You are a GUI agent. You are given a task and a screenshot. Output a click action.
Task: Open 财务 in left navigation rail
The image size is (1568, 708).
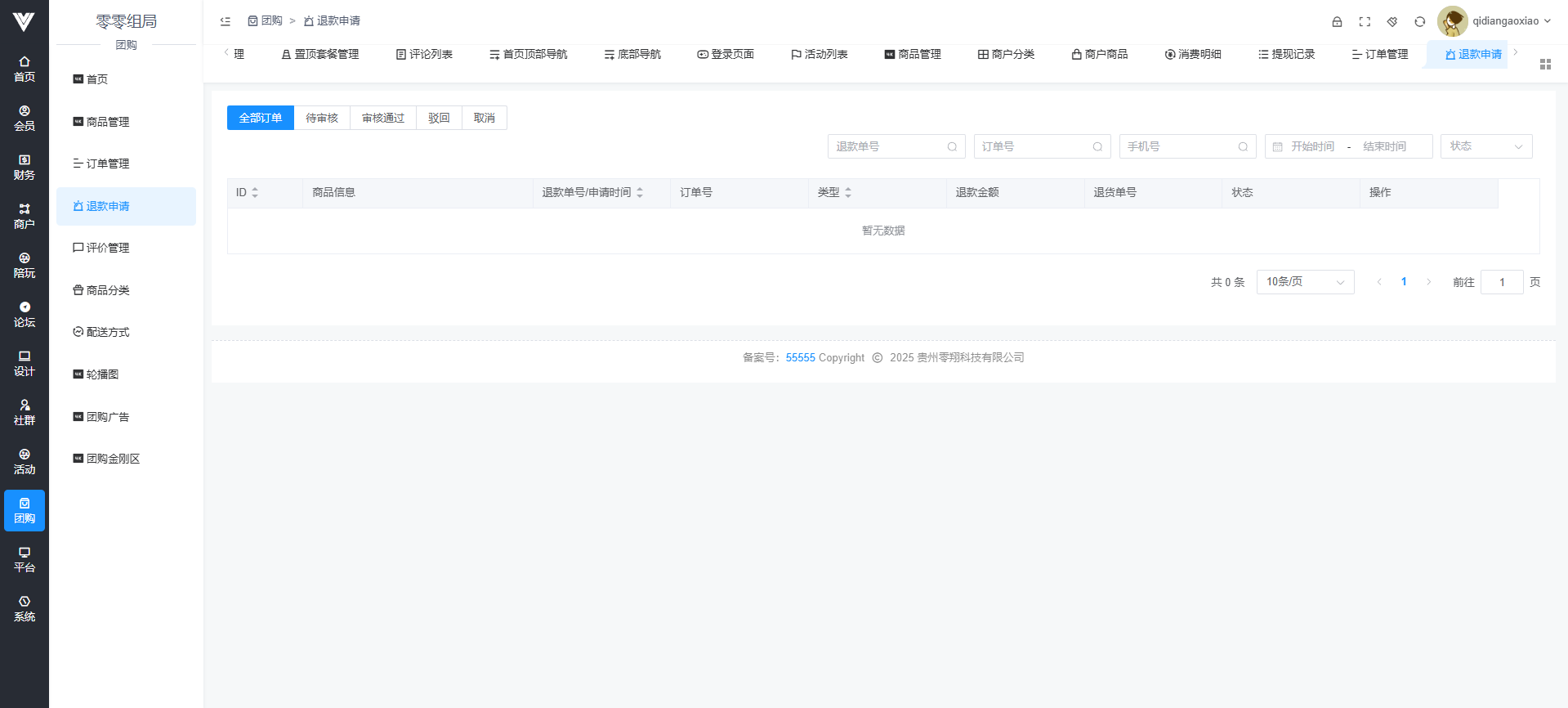tap(25, 167)
